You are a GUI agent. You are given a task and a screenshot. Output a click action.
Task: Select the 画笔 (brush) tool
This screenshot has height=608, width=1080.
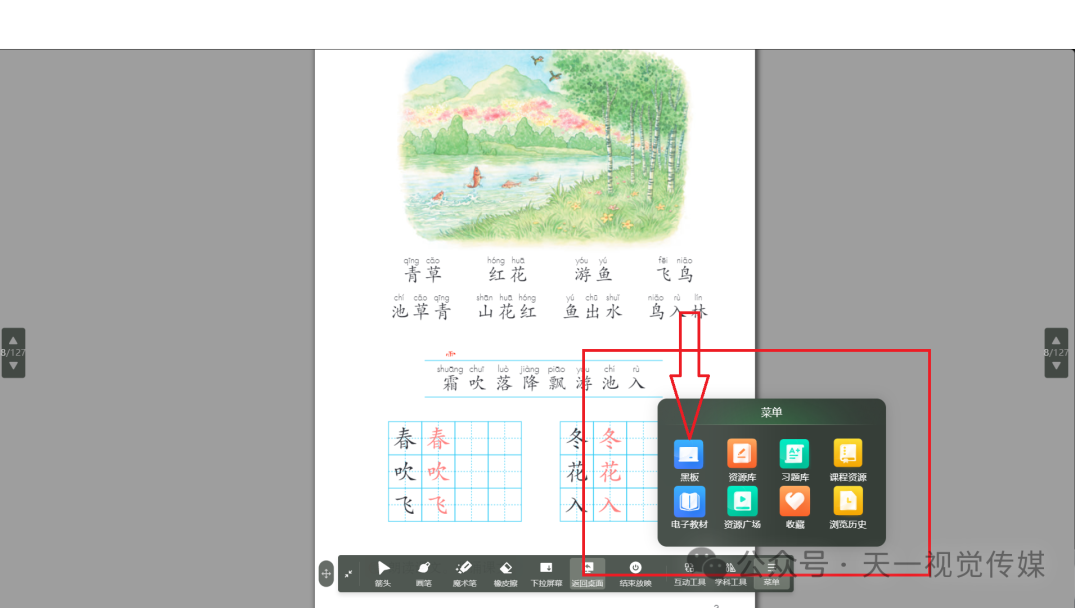coord(422,570)
